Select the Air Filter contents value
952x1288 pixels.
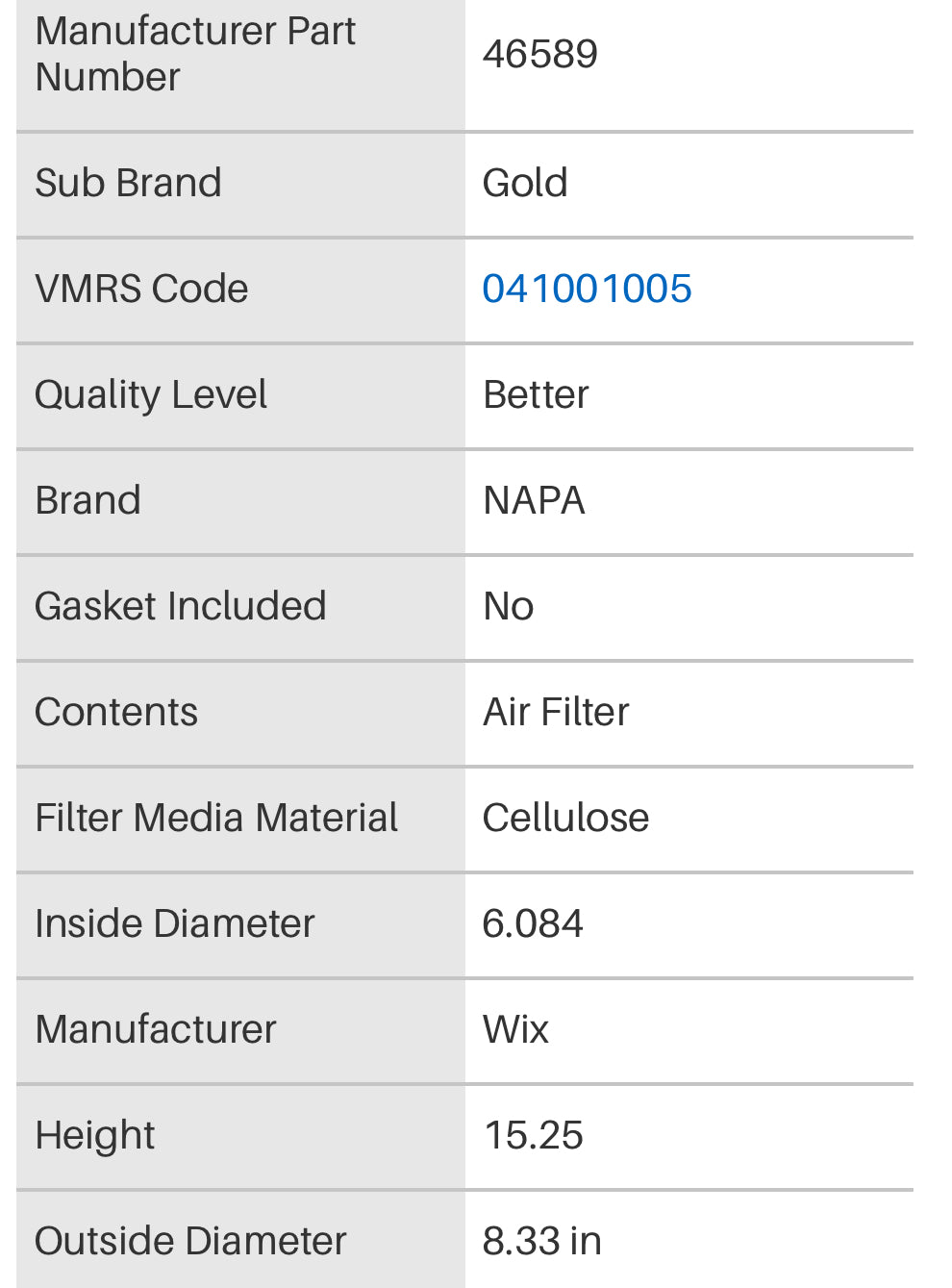[556, 712]
